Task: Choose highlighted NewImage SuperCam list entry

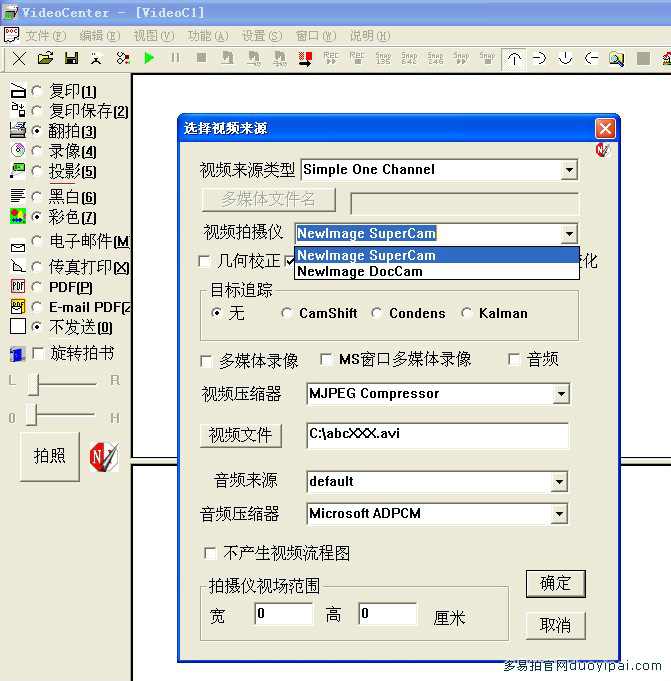Action: click(437, 255)
